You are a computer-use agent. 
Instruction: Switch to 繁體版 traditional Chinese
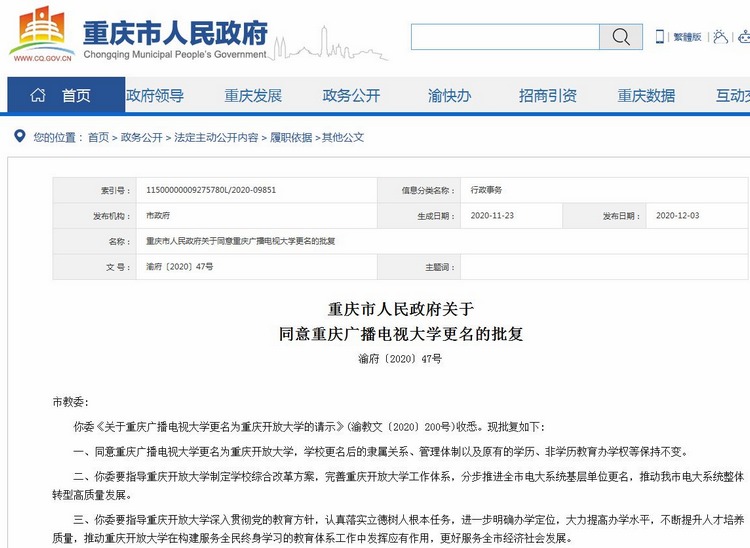[x=687, y=37]
